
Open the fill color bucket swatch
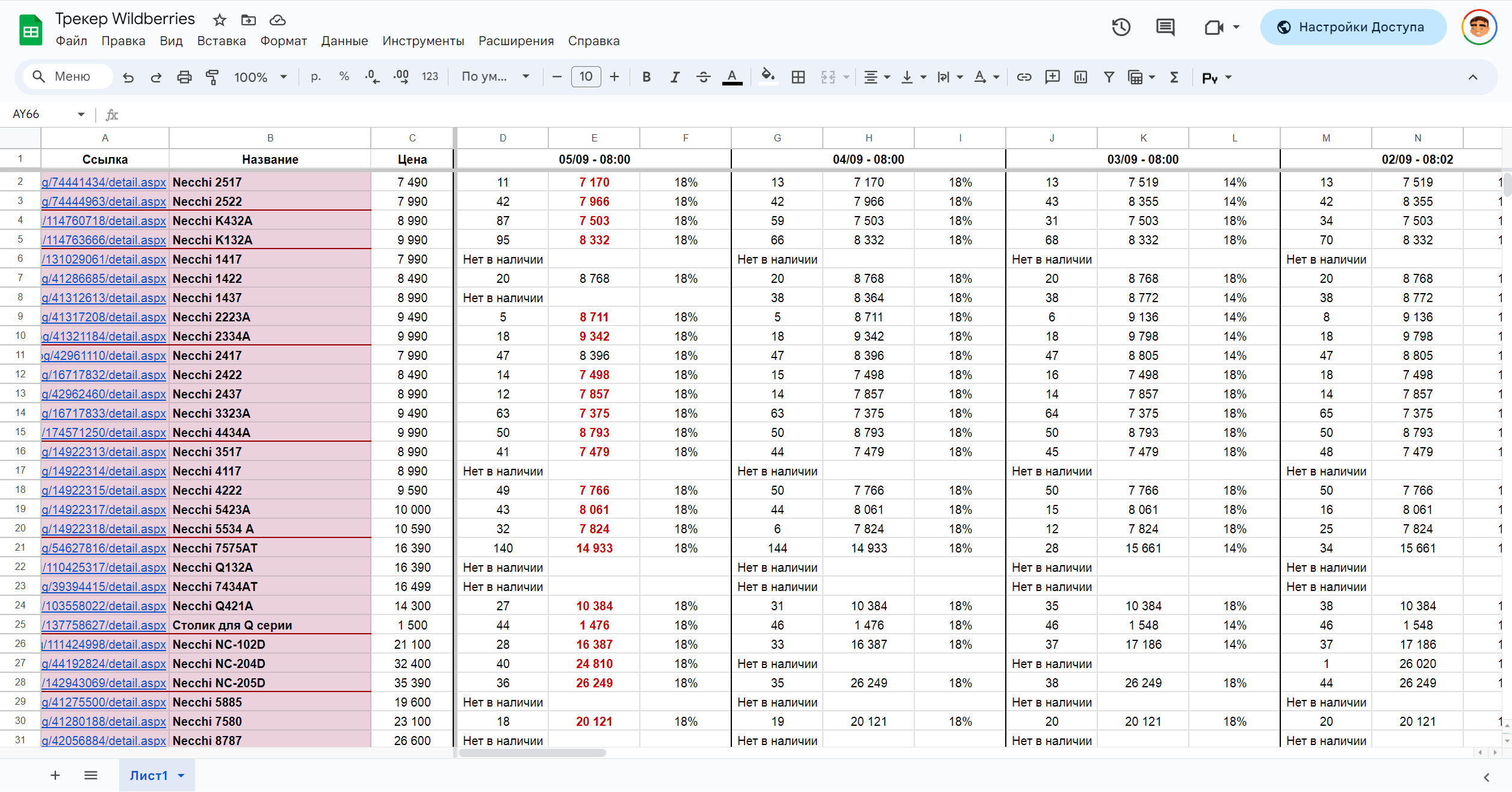point(767,77)
